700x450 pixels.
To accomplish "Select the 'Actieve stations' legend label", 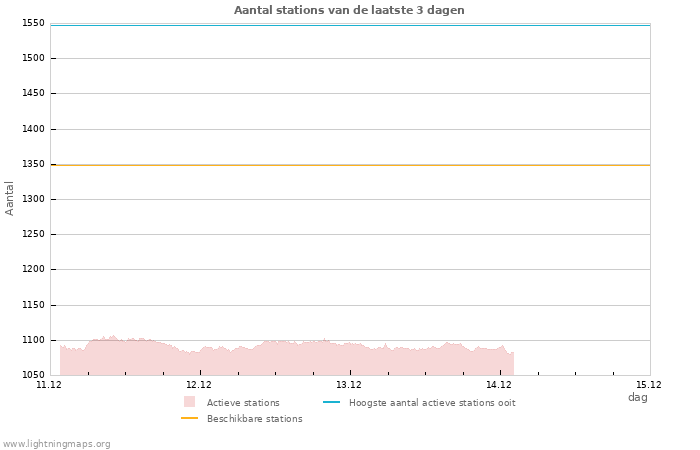I will [243, 402].
